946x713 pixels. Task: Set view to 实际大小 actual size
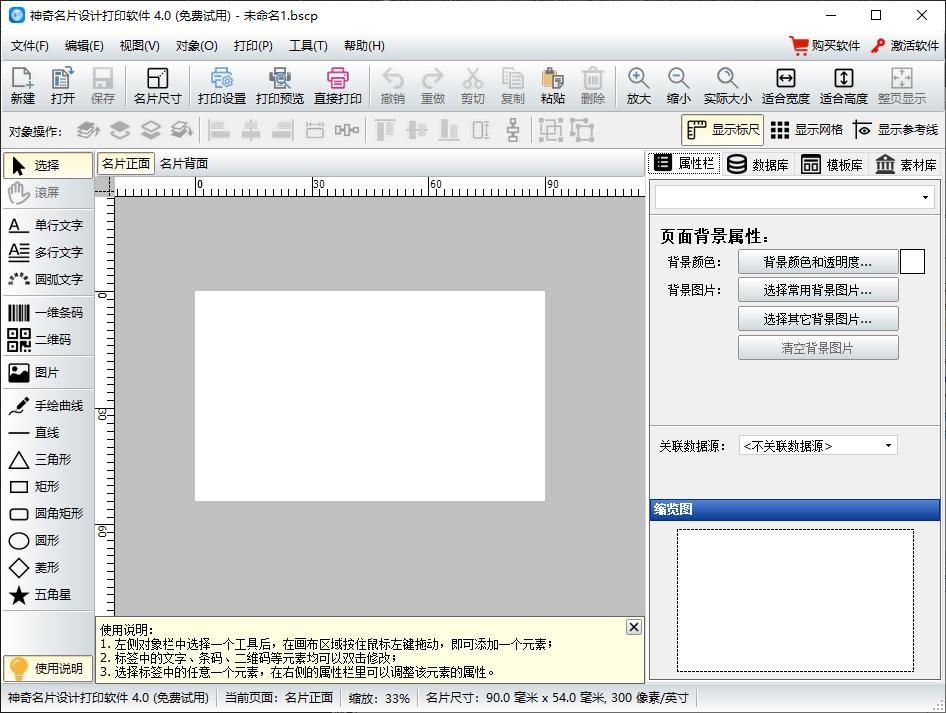tap(728, 86)
